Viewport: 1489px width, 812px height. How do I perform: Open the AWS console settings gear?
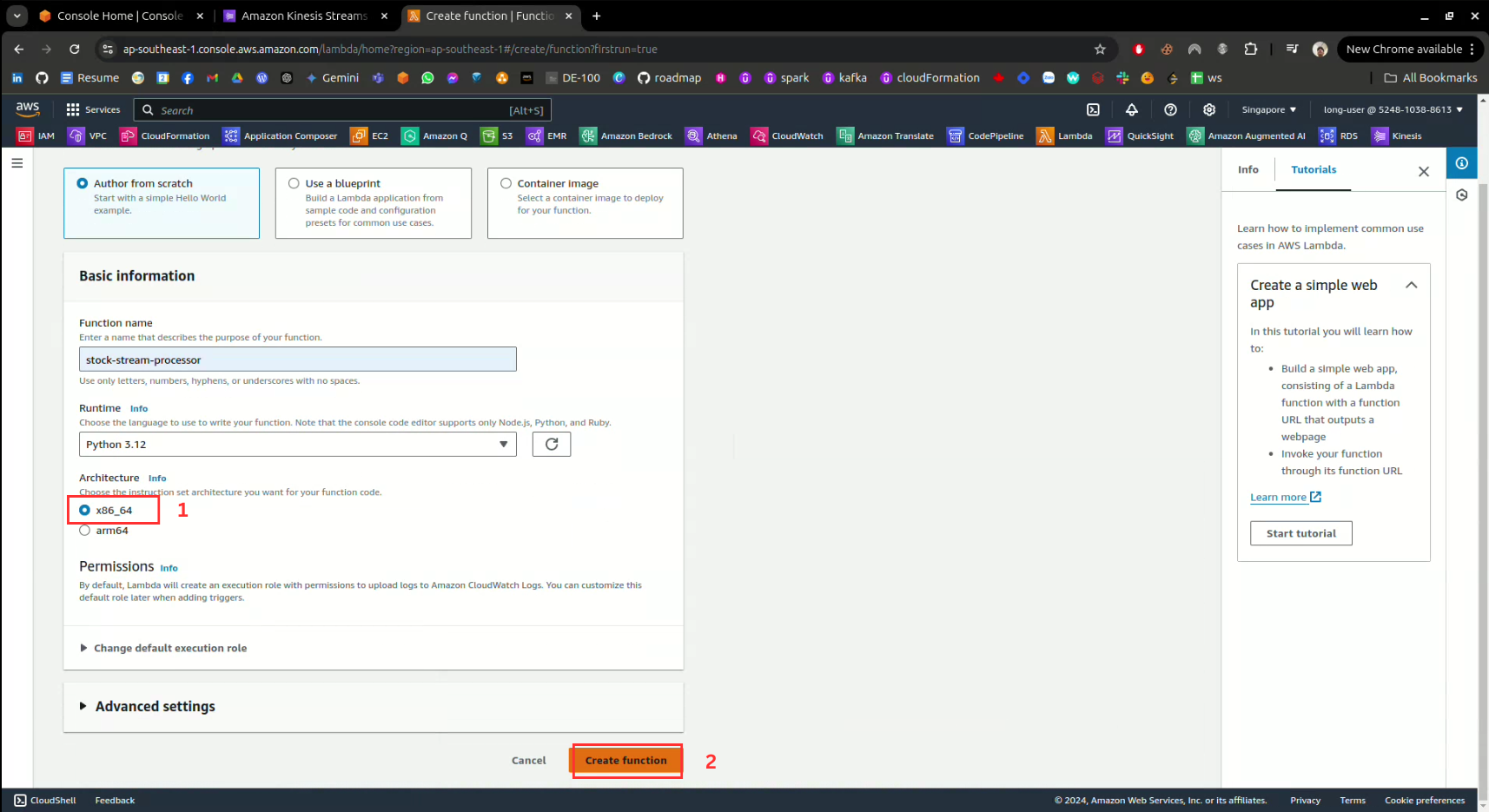[1208, 109]
